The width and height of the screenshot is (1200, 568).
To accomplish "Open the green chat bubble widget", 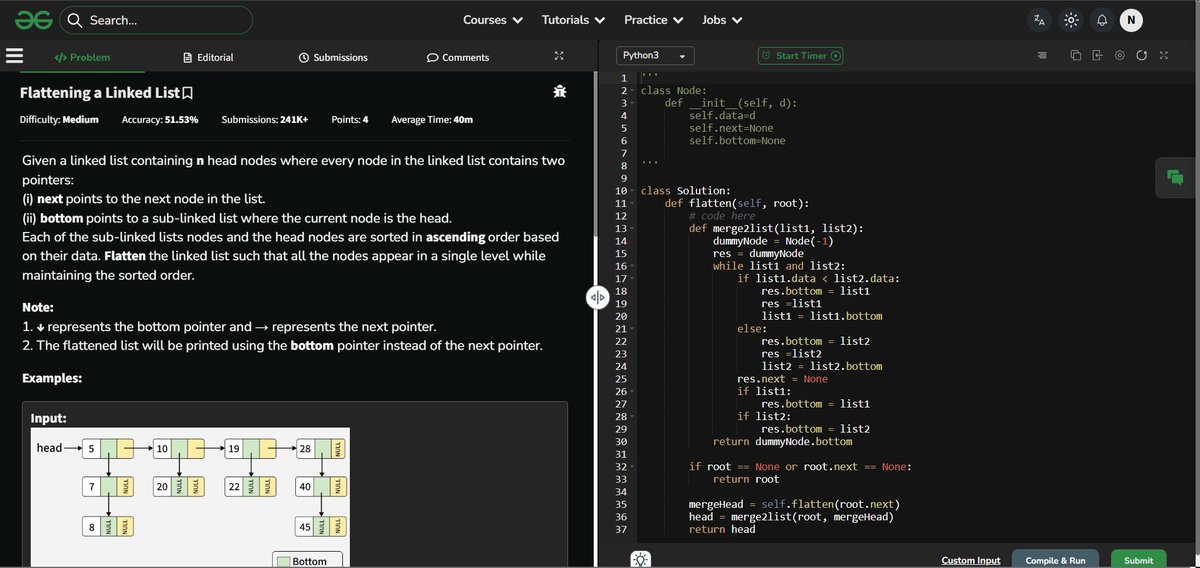I will pos(1175,177).
